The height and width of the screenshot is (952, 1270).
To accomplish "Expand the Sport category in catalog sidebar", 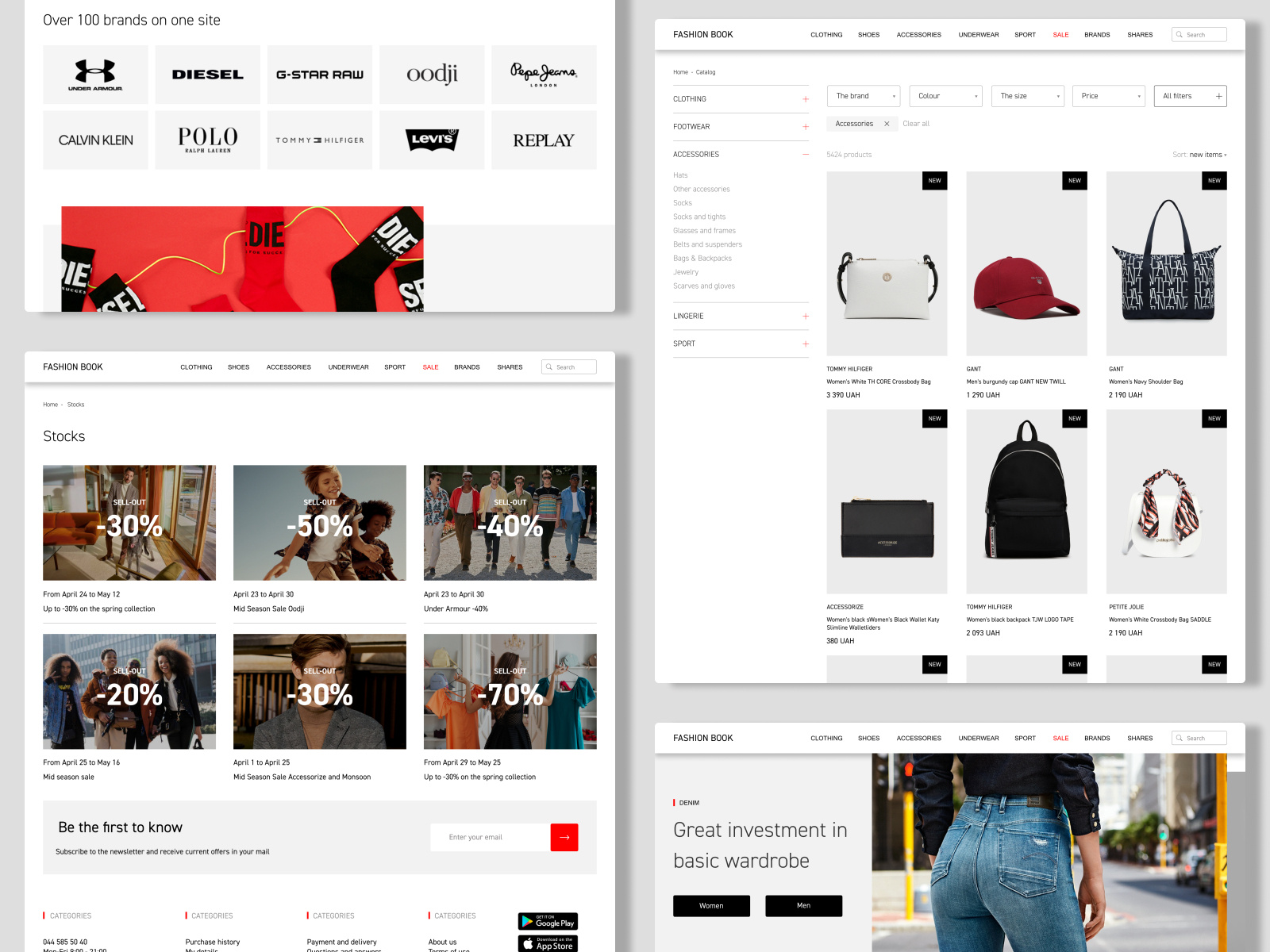I will tap(806, 344).
